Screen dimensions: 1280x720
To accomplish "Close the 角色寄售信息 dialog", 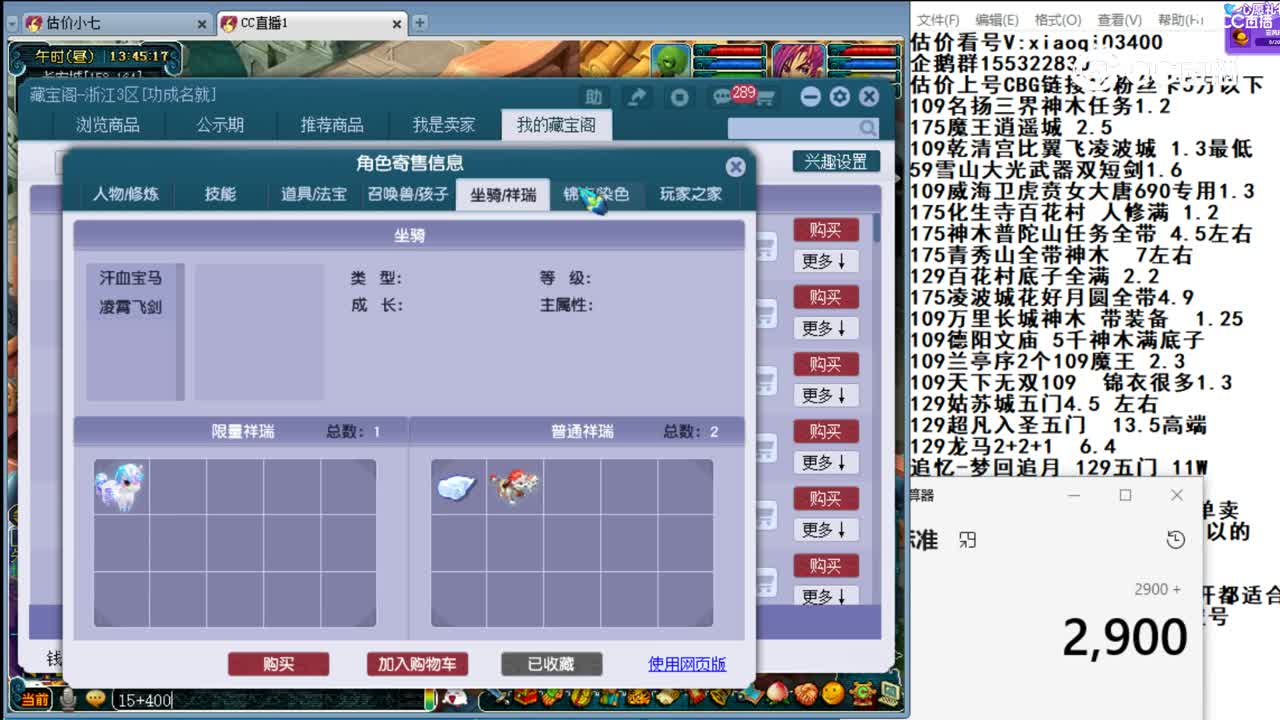I will tap(735, 167).
